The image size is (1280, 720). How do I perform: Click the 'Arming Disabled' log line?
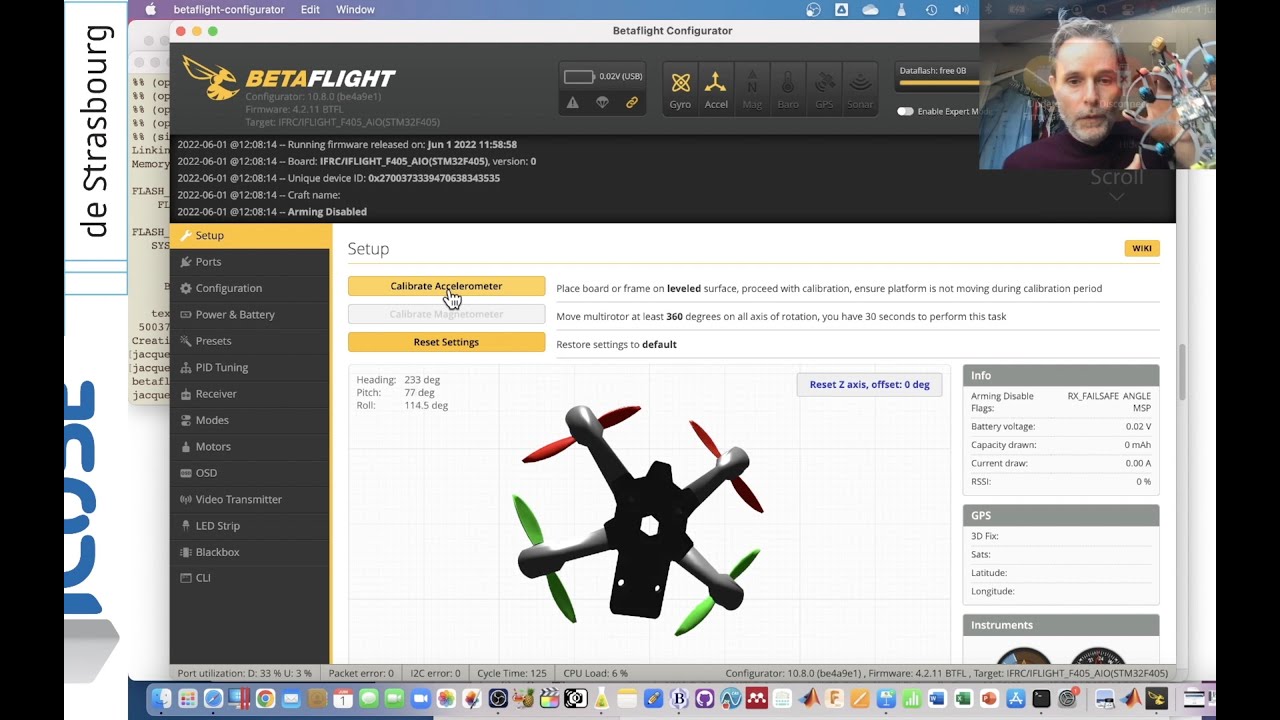[272, 212]
